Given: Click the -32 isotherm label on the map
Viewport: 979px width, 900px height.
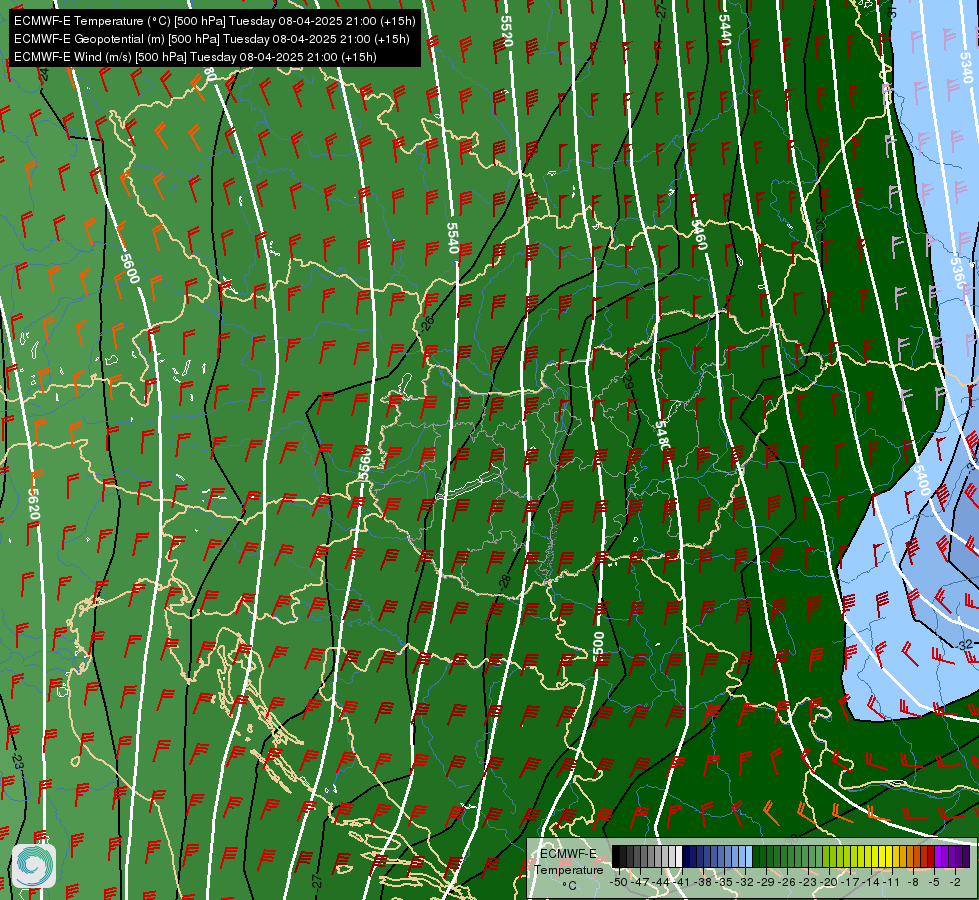Looking at the screenshot, I should point(964,645).
